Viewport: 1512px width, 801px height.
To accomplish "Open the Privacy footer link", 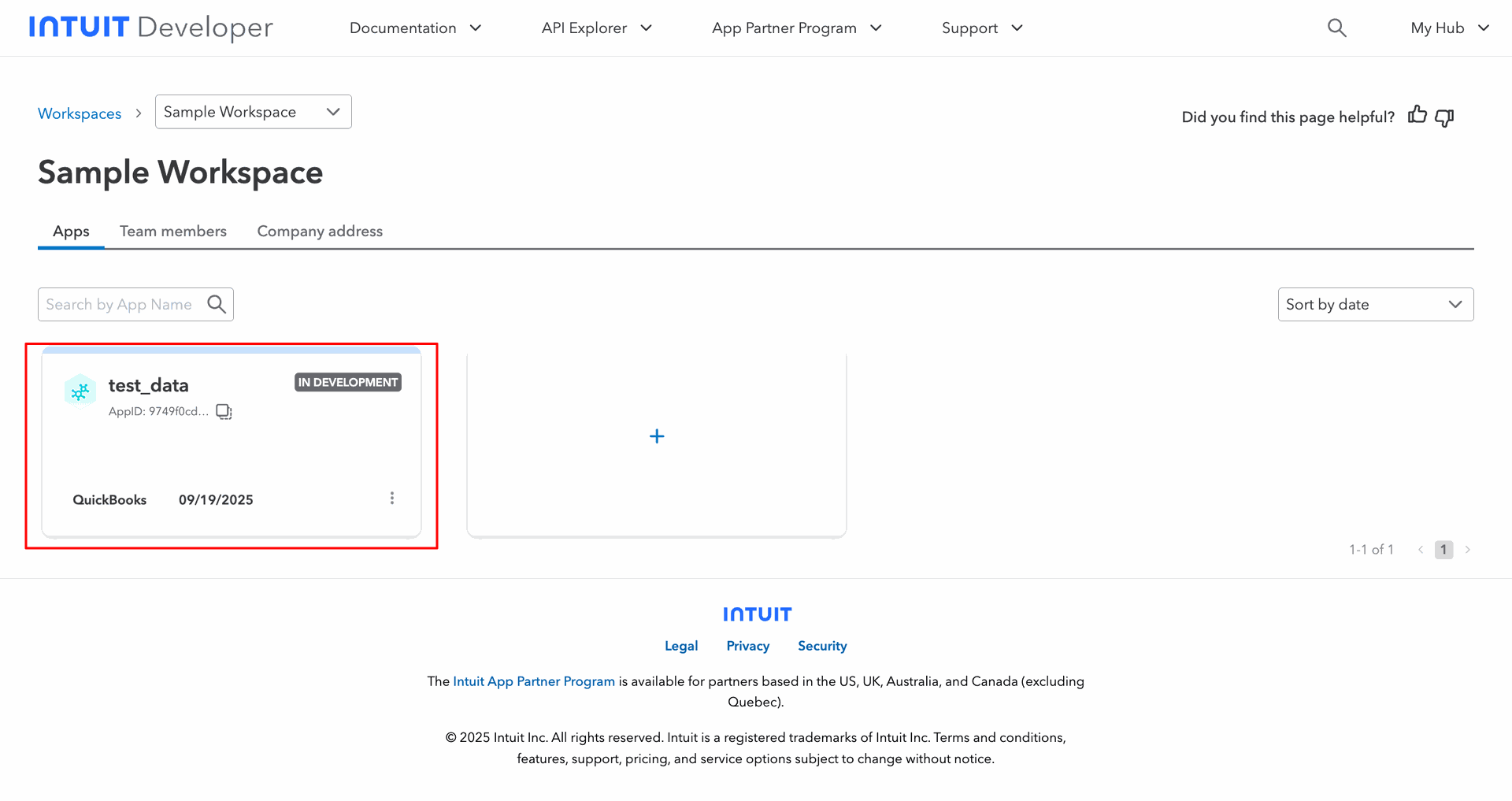I will 748,646.
